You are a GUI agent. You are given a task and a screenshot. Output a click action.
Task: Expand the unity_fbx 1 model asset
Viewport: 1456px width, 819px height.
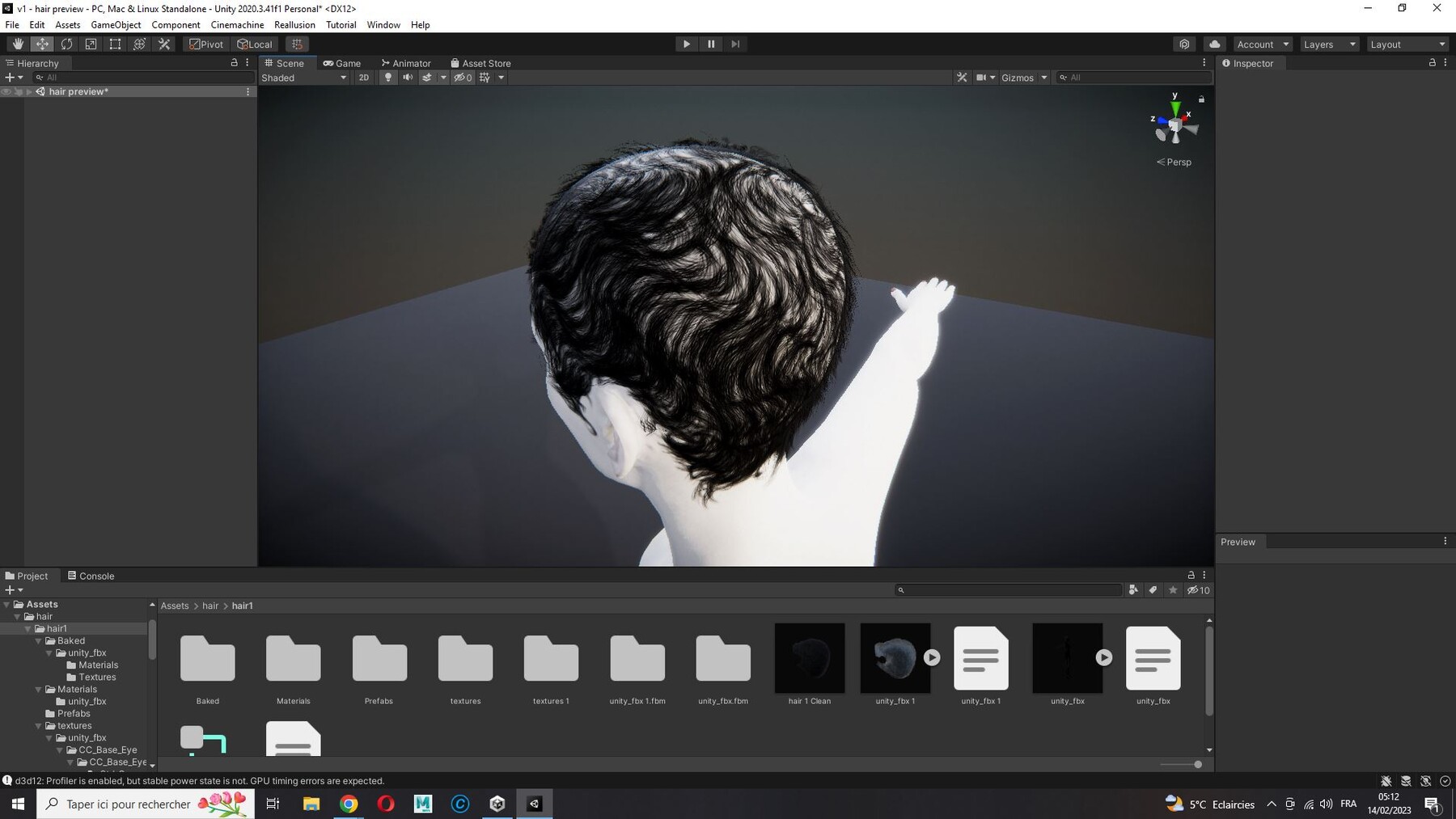pos(932,657)
